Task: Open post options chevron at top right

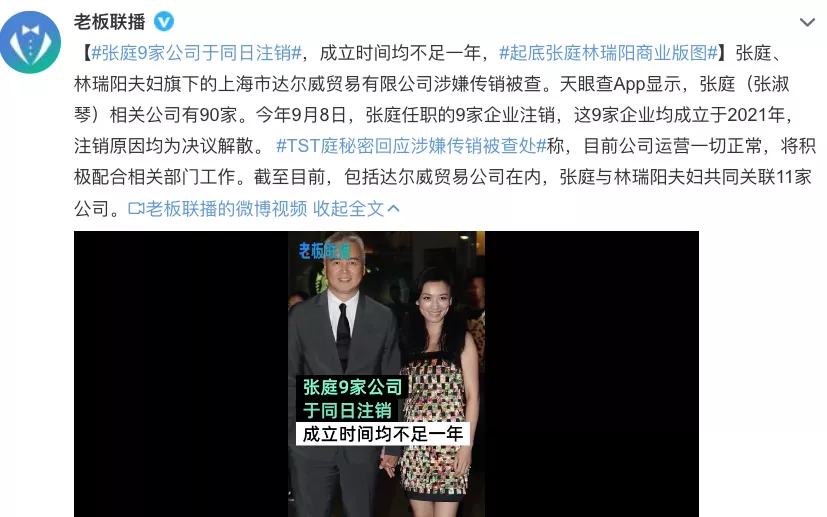Action: pos(807,22)
